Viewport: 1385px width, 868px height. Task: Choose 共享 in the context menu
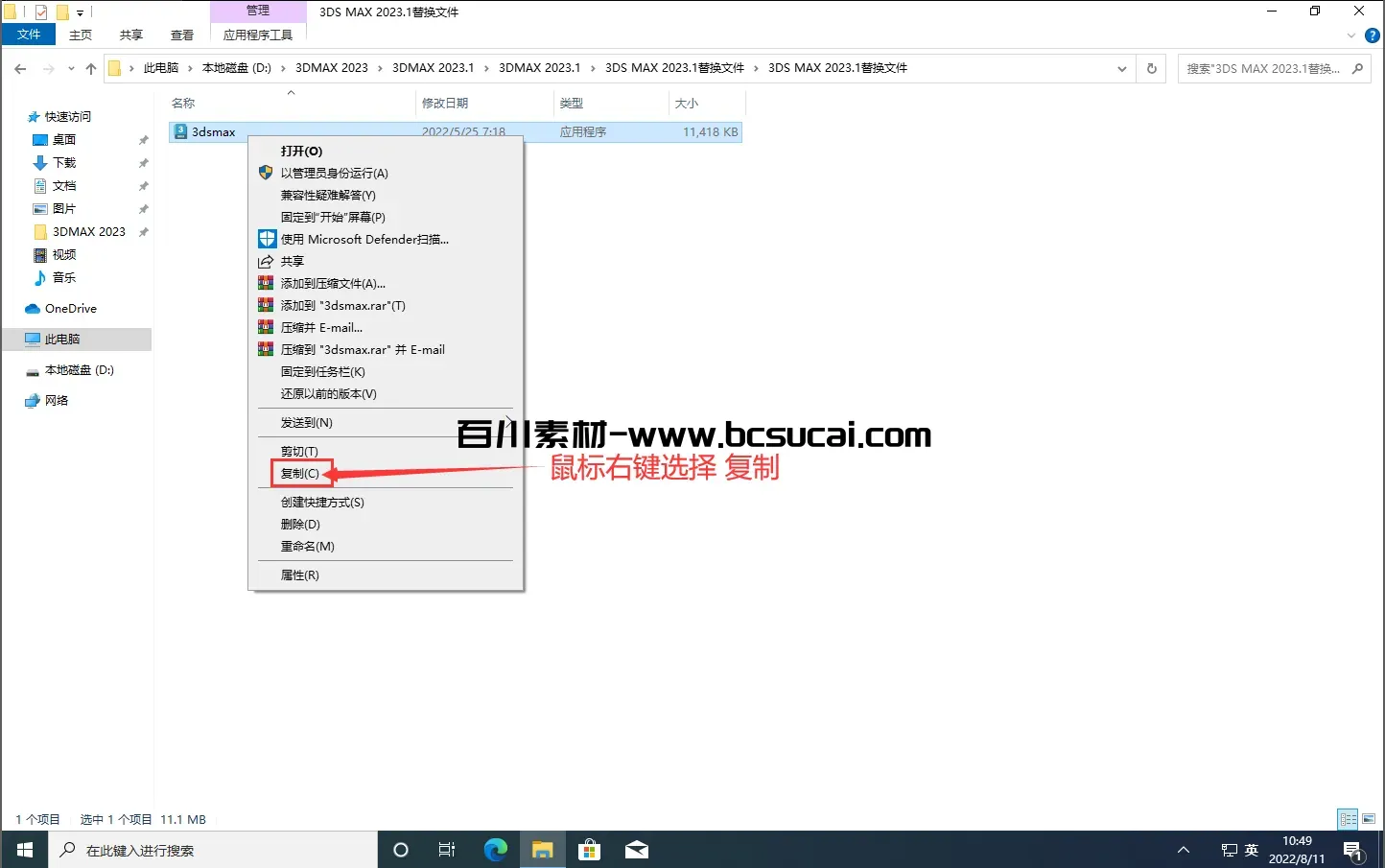[x=386, y=262]
